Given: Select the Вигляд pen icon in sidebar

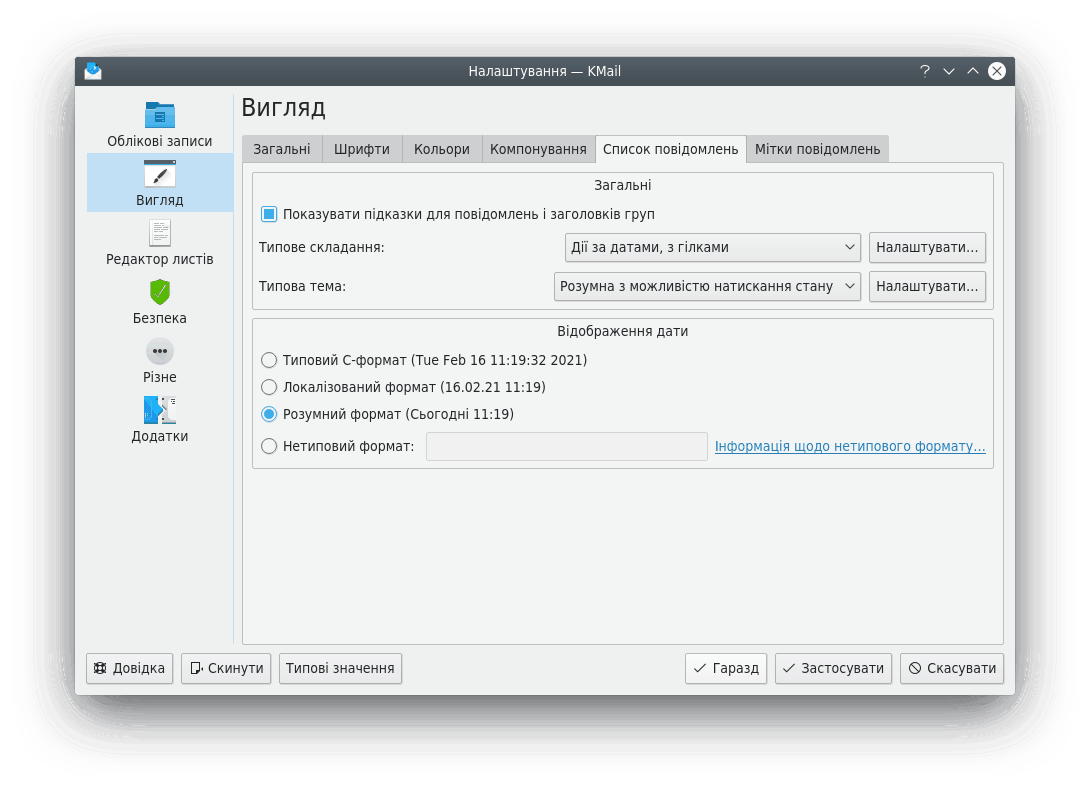Looking at the screenshot, I should [160, 174].
